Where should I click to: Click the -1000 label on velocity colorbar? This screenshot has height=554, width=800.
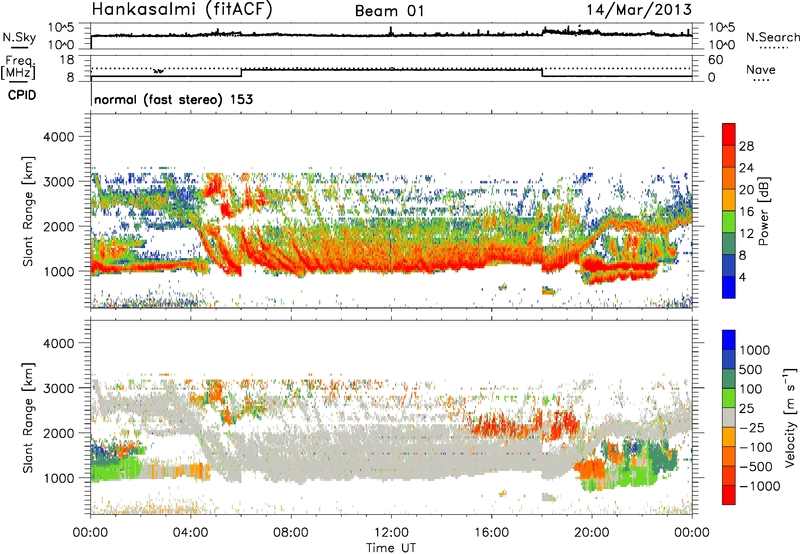coord(760,486)
